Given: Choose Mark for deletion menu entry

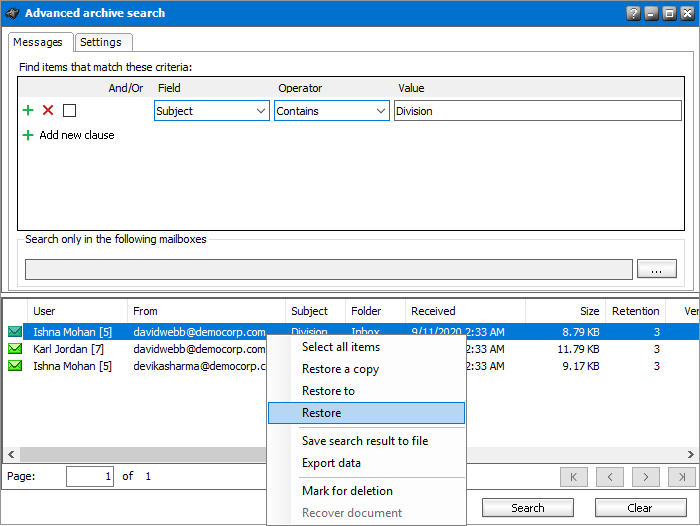Looking at the screenshot, I should [347, 491].
